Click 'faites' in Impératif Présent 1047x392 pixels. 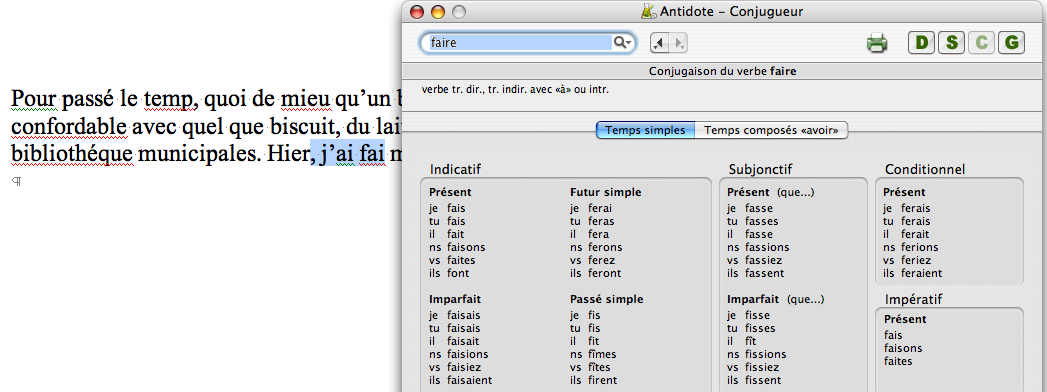tap(898, 361)
